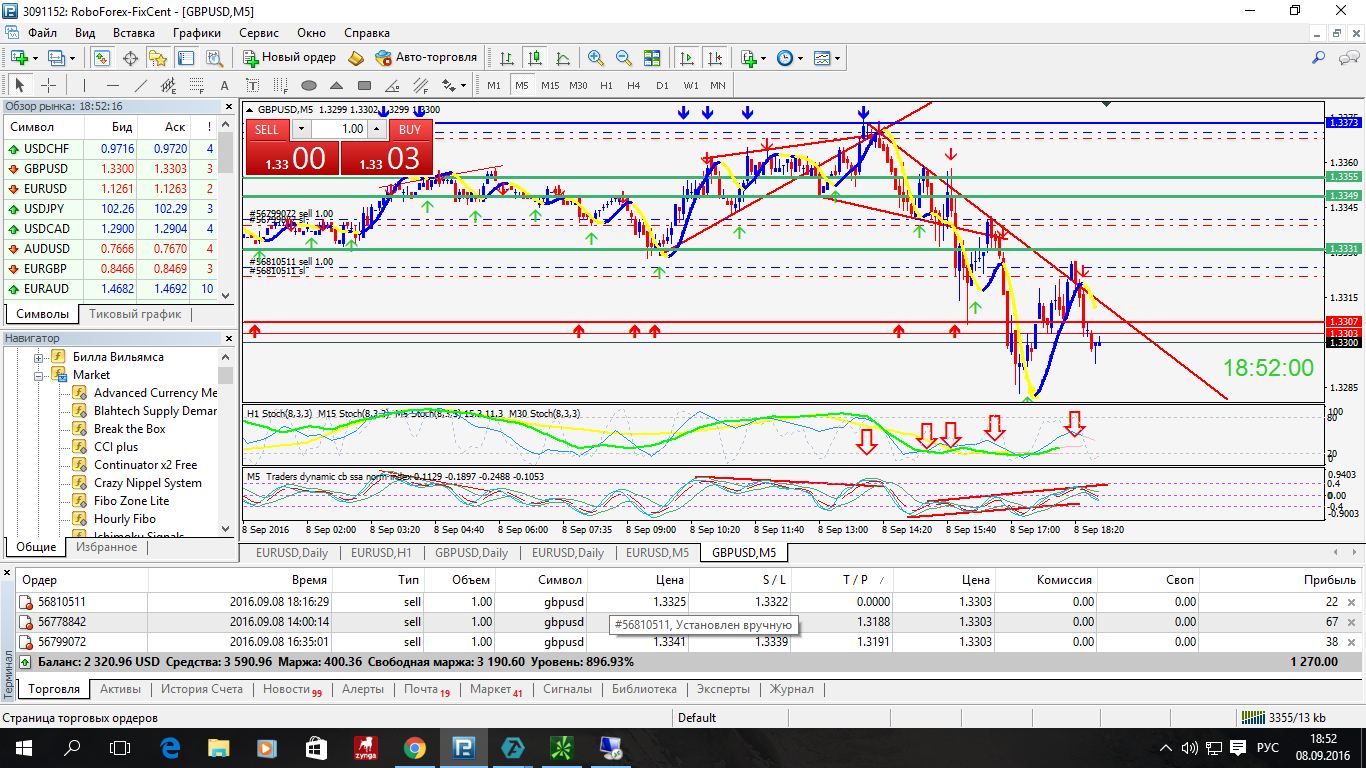Switch timeframe to H1
Image resolution: width=1366 pixels, height=768 pixels.
pos(606,85)
